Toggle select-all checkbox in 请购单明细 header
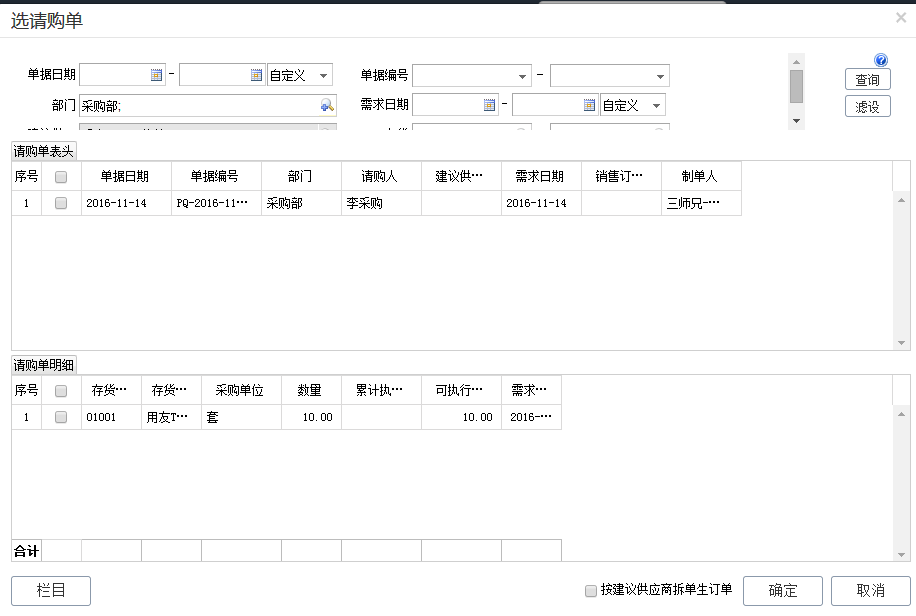 [x=61, y=391]
